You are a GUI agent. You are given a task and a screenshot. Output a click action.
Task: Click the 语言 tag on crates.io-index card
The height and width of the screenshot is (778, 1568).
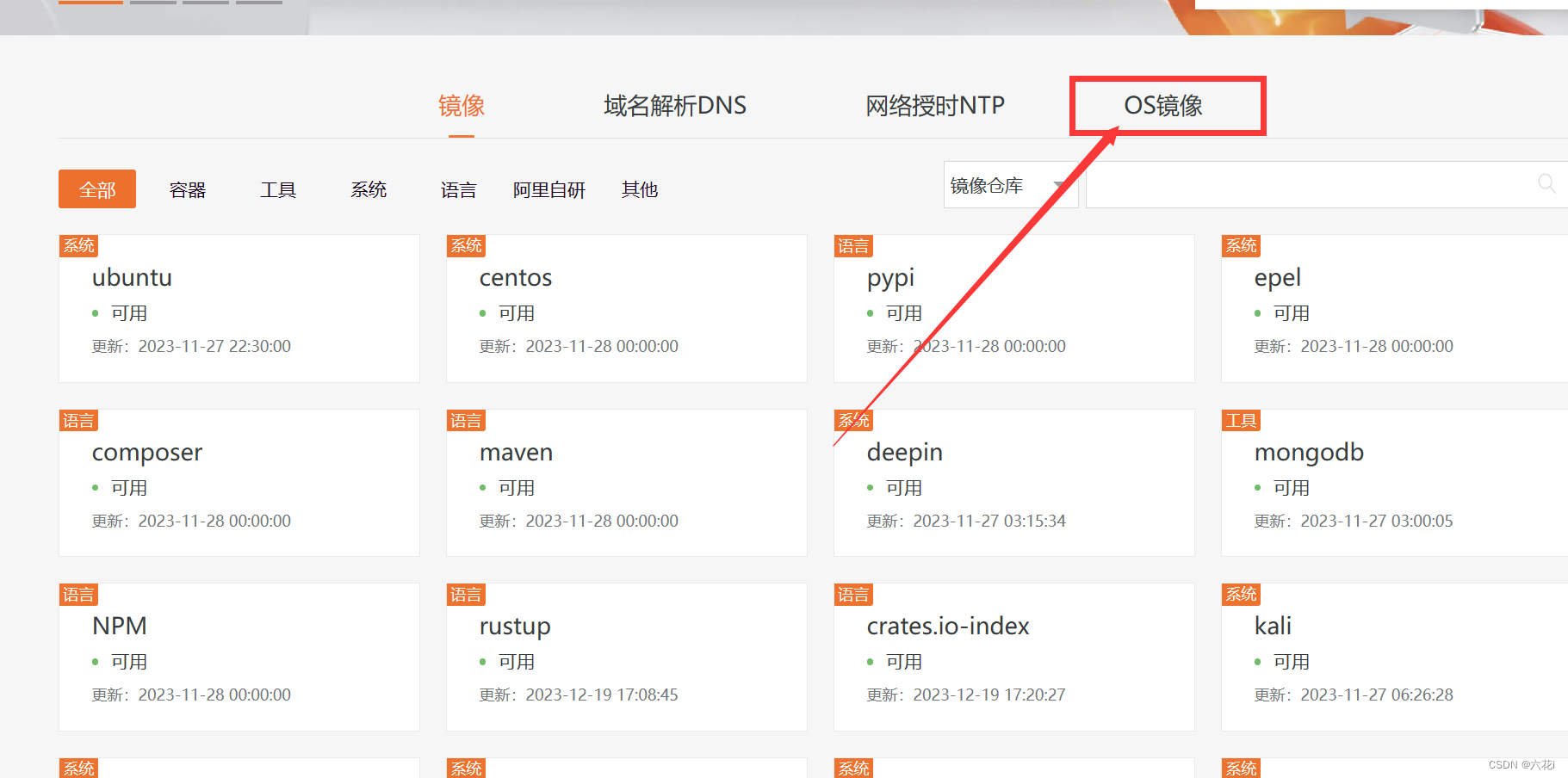click(853, 595)
